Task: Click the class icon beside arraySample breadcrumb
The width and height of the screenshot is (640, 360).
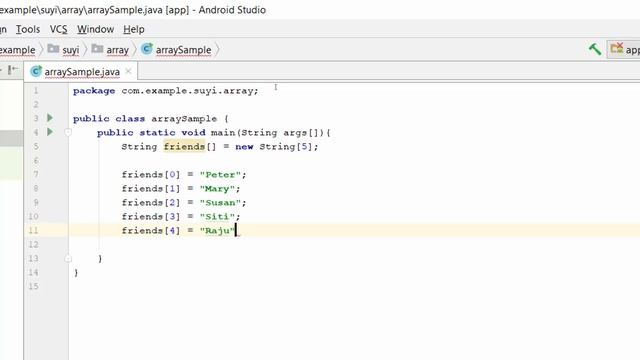Action: click(147, 49)
